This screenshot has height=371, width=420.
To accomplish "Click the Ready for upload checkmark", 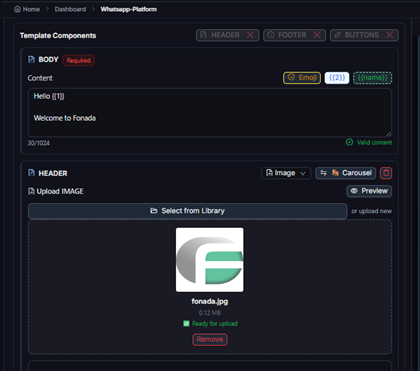I will point(186,323).
